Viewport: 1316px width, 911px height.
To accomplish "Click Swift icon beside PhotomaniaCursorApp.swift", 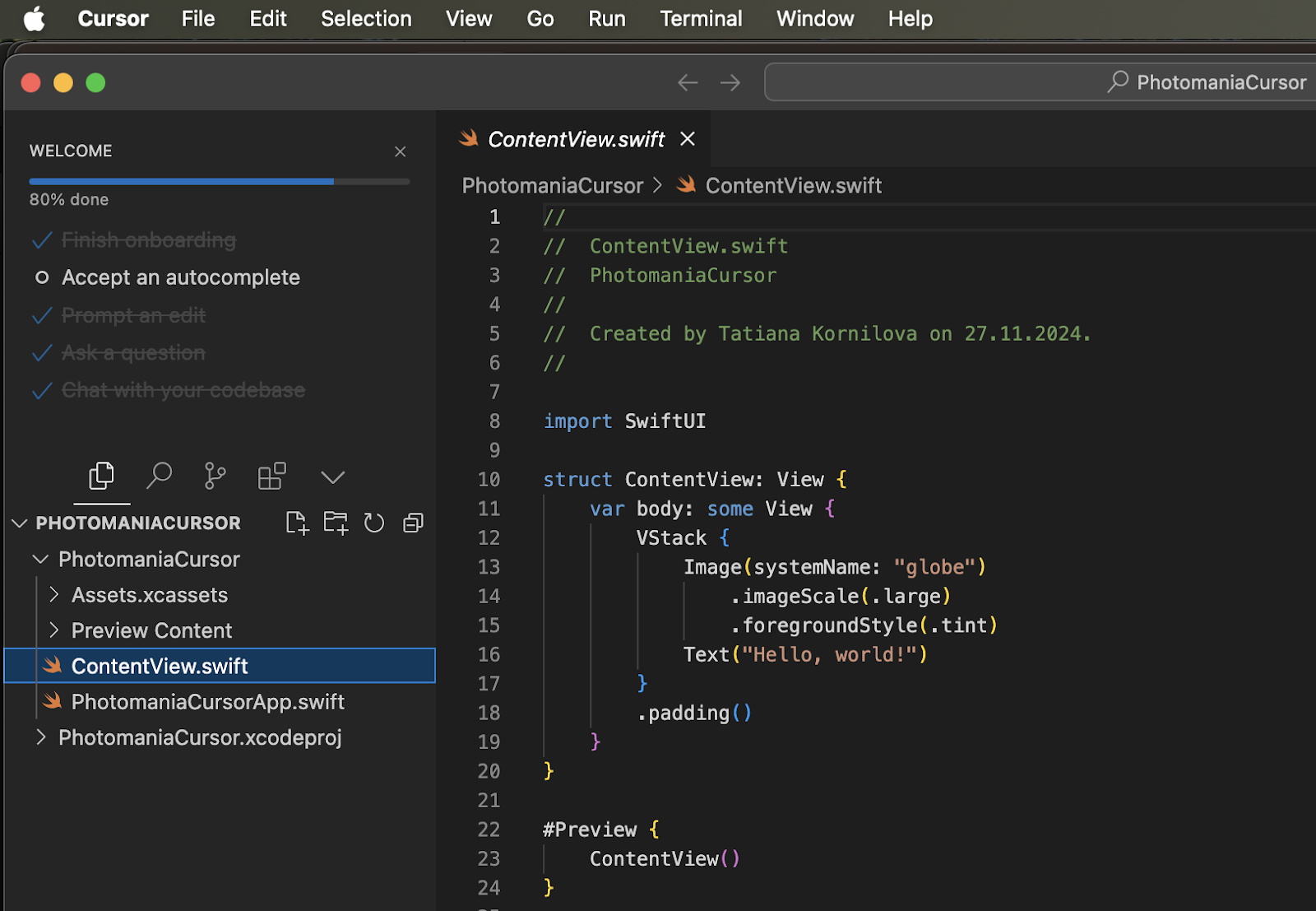I will tap(53, 700).
